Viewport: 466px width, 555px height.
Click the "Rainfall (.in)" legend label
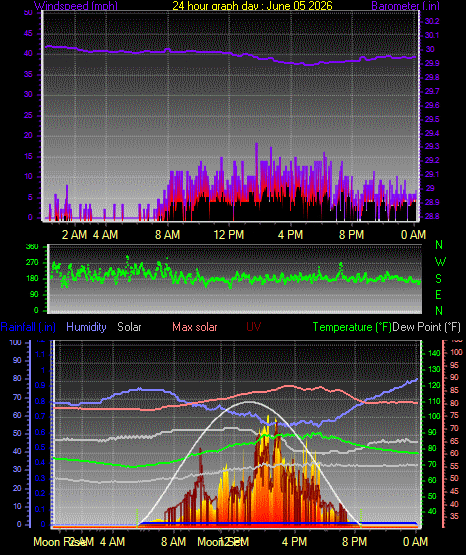point(28,327)
